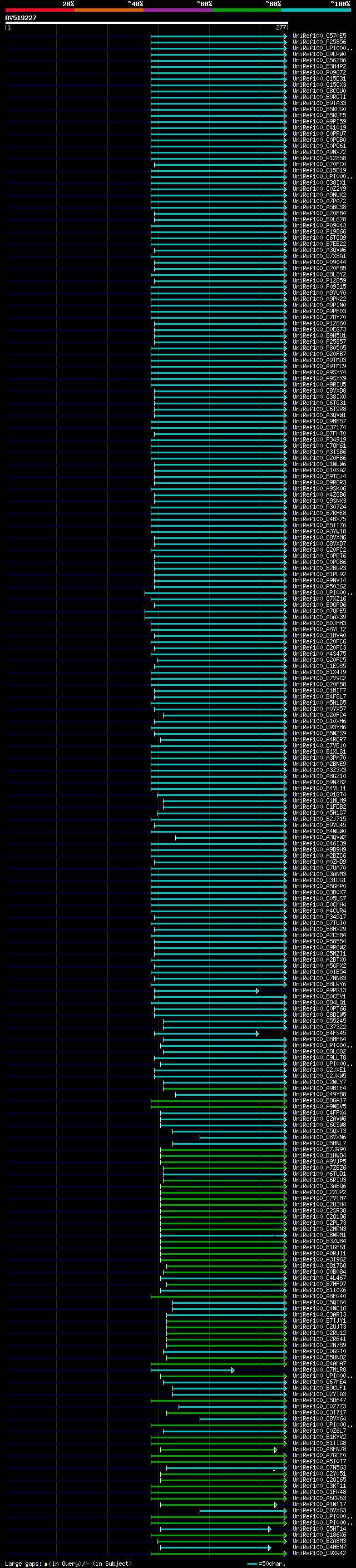Click the =50char. scale bar legend

268,1563
